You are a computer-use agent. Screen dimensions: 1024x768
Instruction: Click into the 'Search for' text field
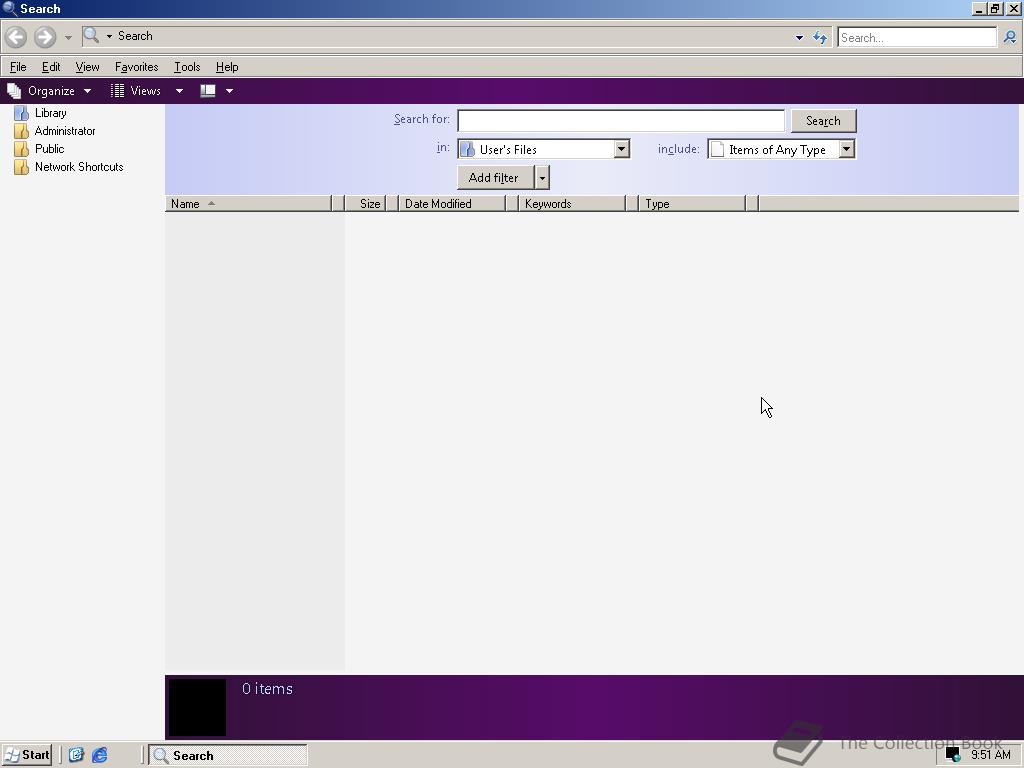point(620,121)
